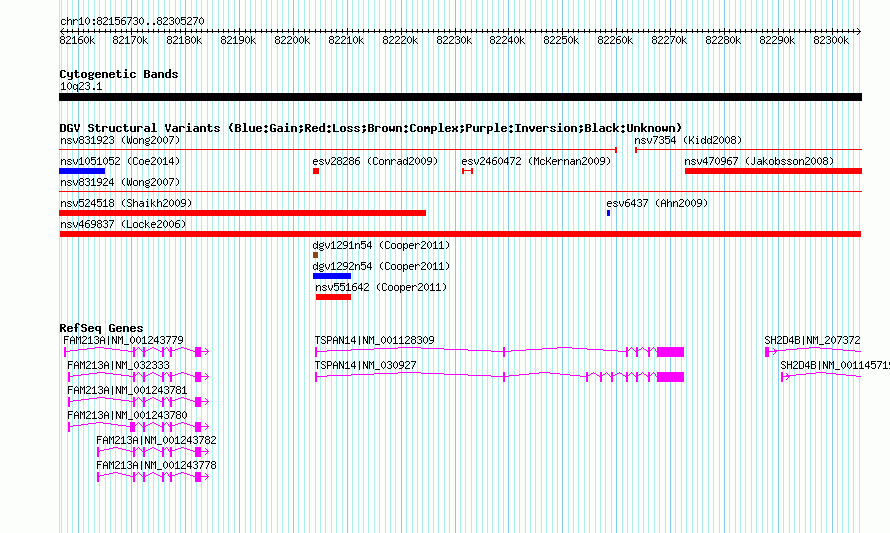Select the esv6437 (Ahn2009) small blue marker

pos(608,213)
